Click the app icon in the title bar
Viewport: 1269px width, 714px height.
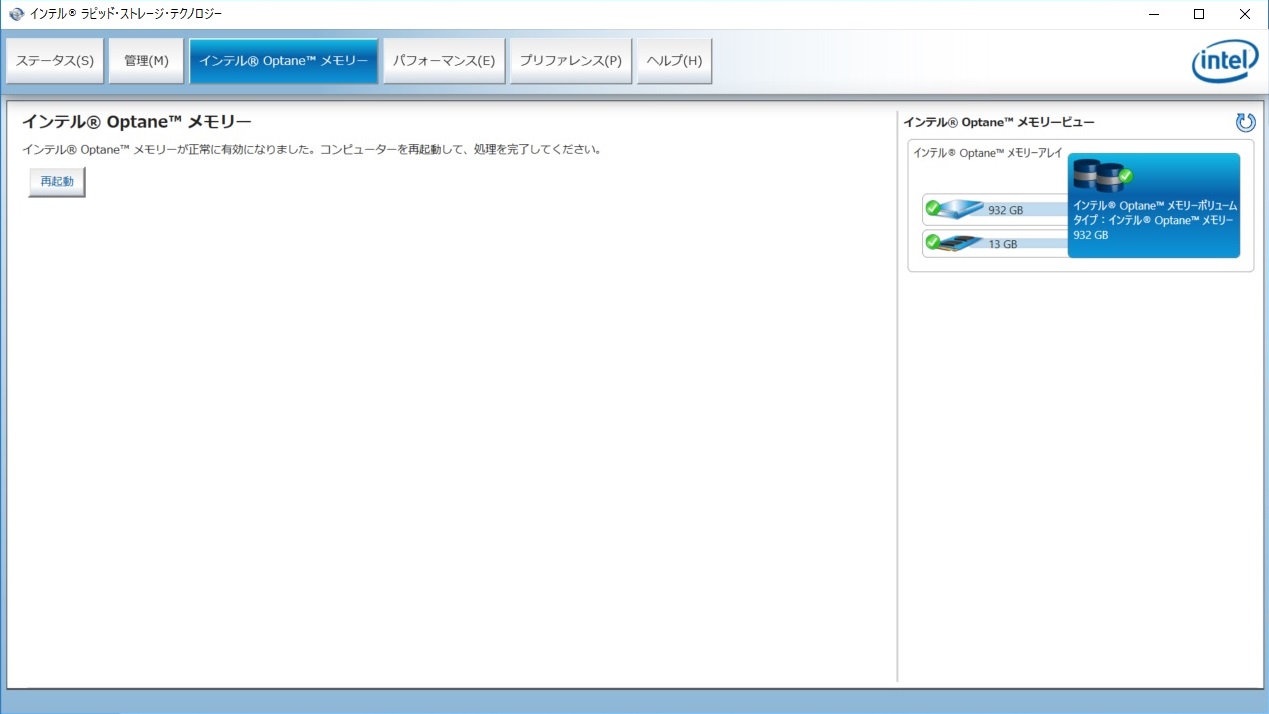(16, 14)
